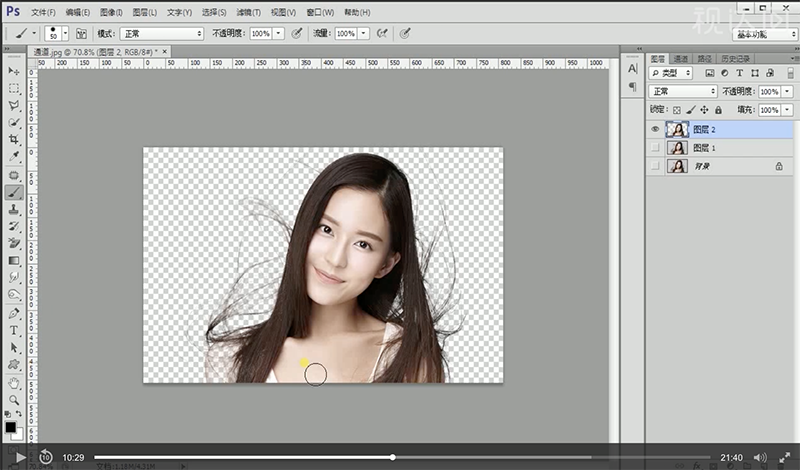Select the Clone Stamp tool
The width and height of the screenshot is (800, 470).
pos(14,209)
